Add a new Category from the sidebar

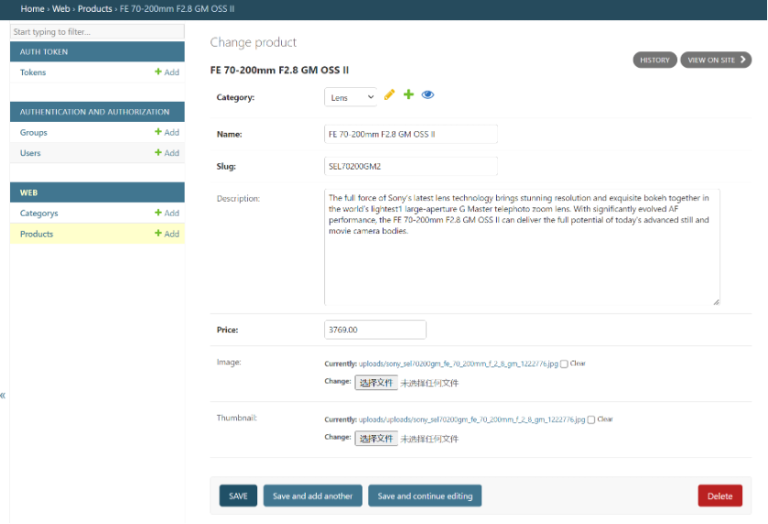click(x=166, y=213)
